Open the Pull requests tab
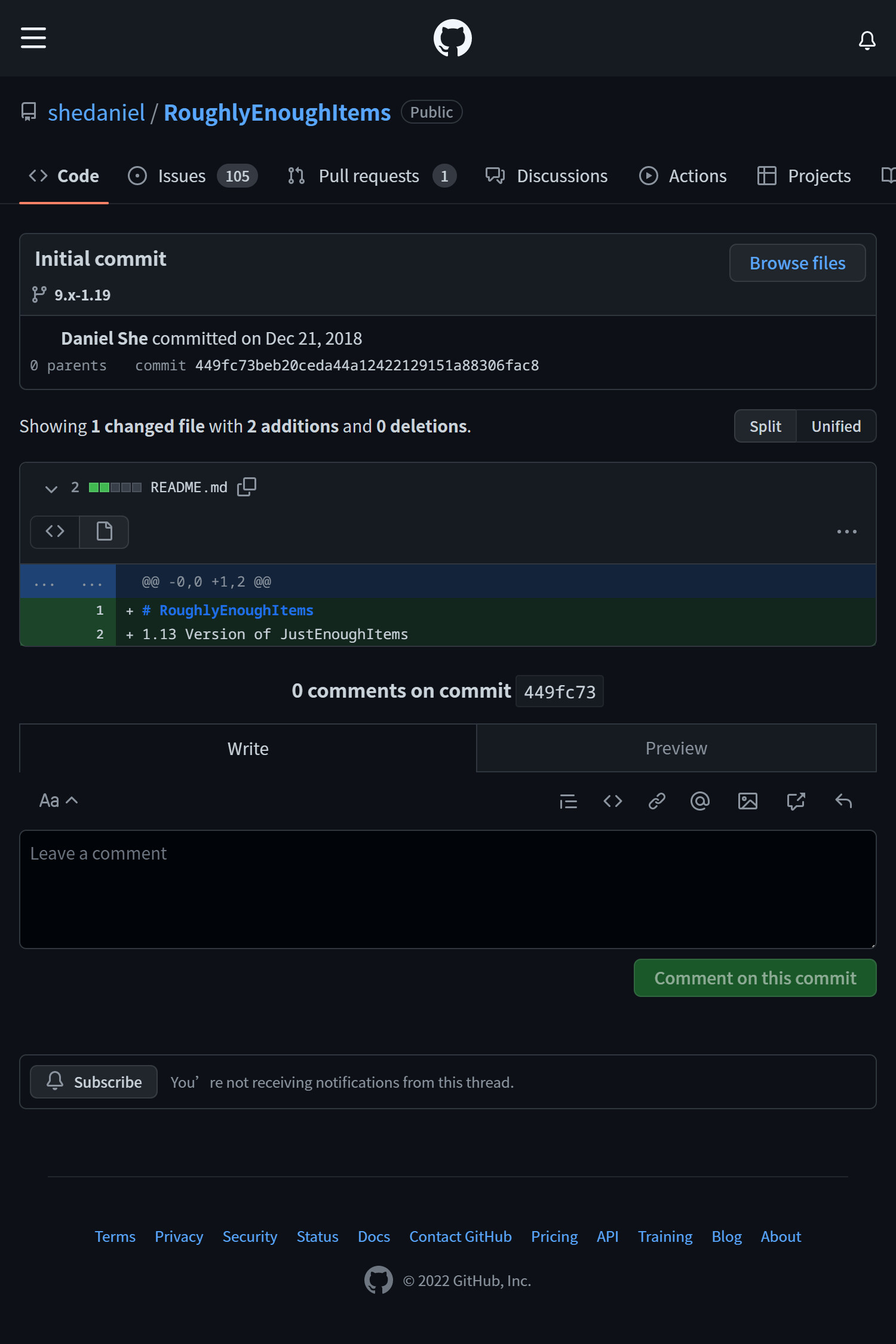 371,176
